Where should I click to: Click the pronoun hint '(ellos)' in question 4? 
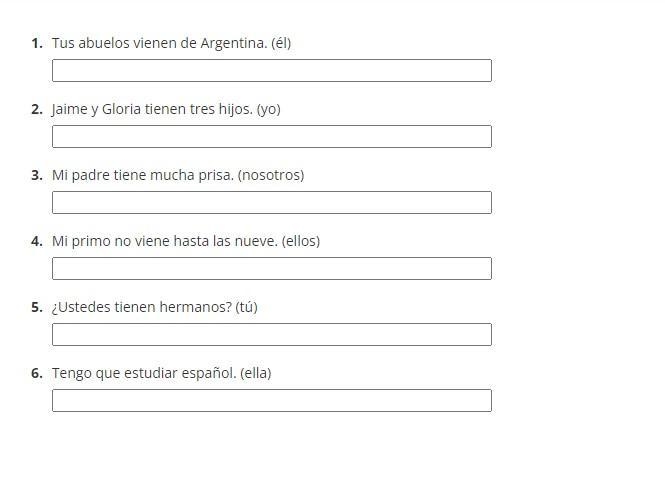(301, 241)
